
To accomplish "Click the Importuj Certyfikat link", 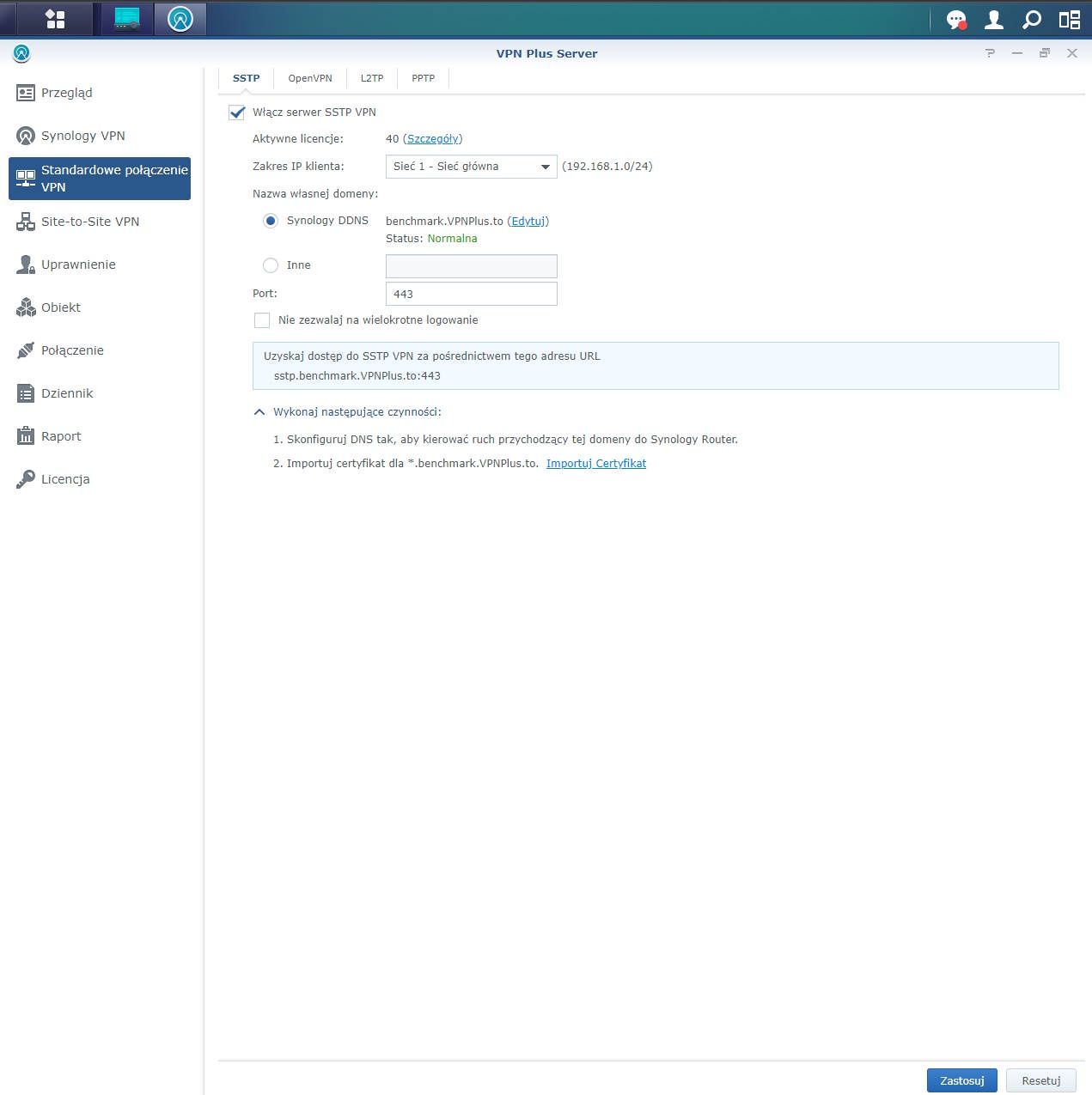I will click(596, 464).
